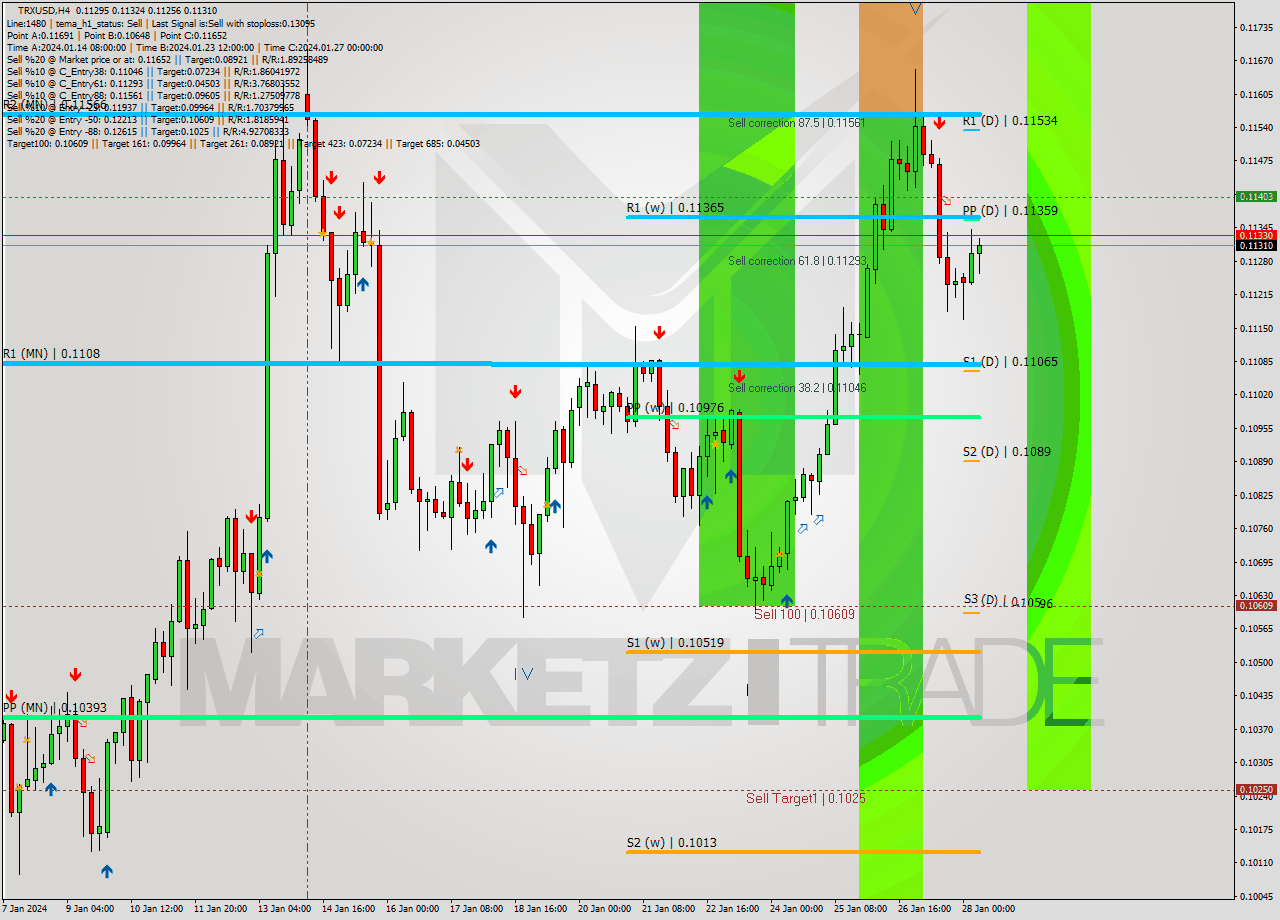
Task: Click the R1 (MN) | 0.1108 label
Action: [x=51, y=354]
